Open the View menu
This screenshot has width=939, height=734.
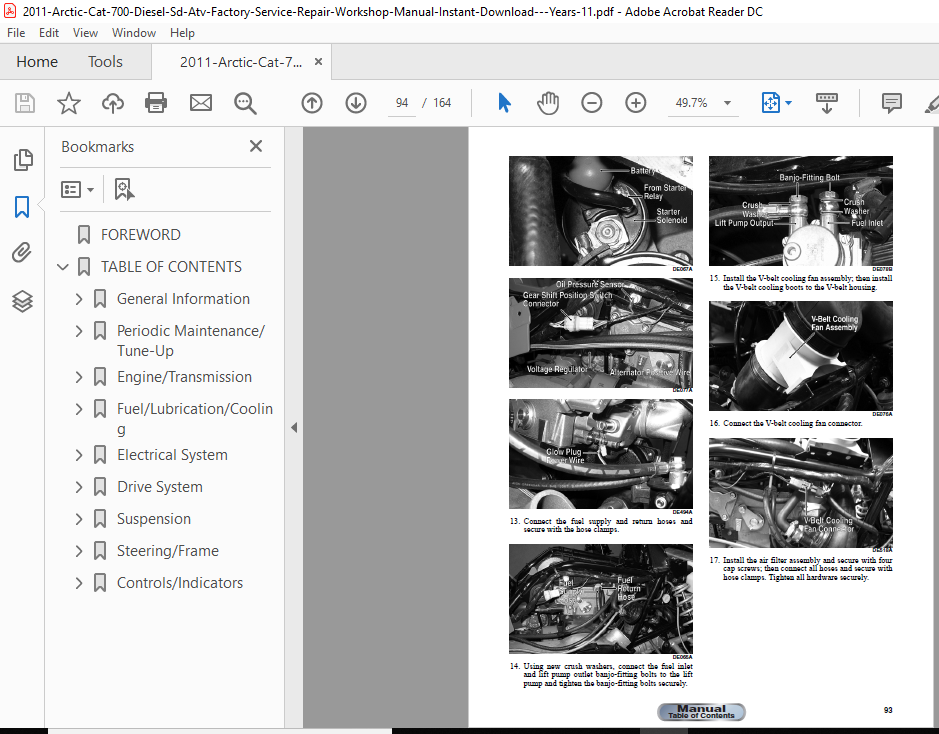click(x=85, y=33)
